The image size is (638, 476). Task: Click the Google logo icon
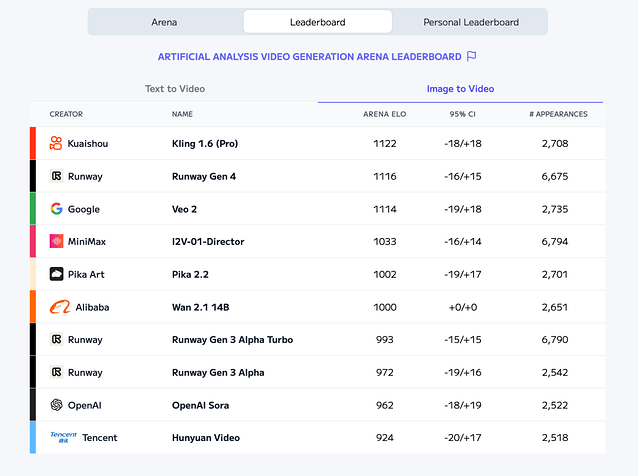56,209
